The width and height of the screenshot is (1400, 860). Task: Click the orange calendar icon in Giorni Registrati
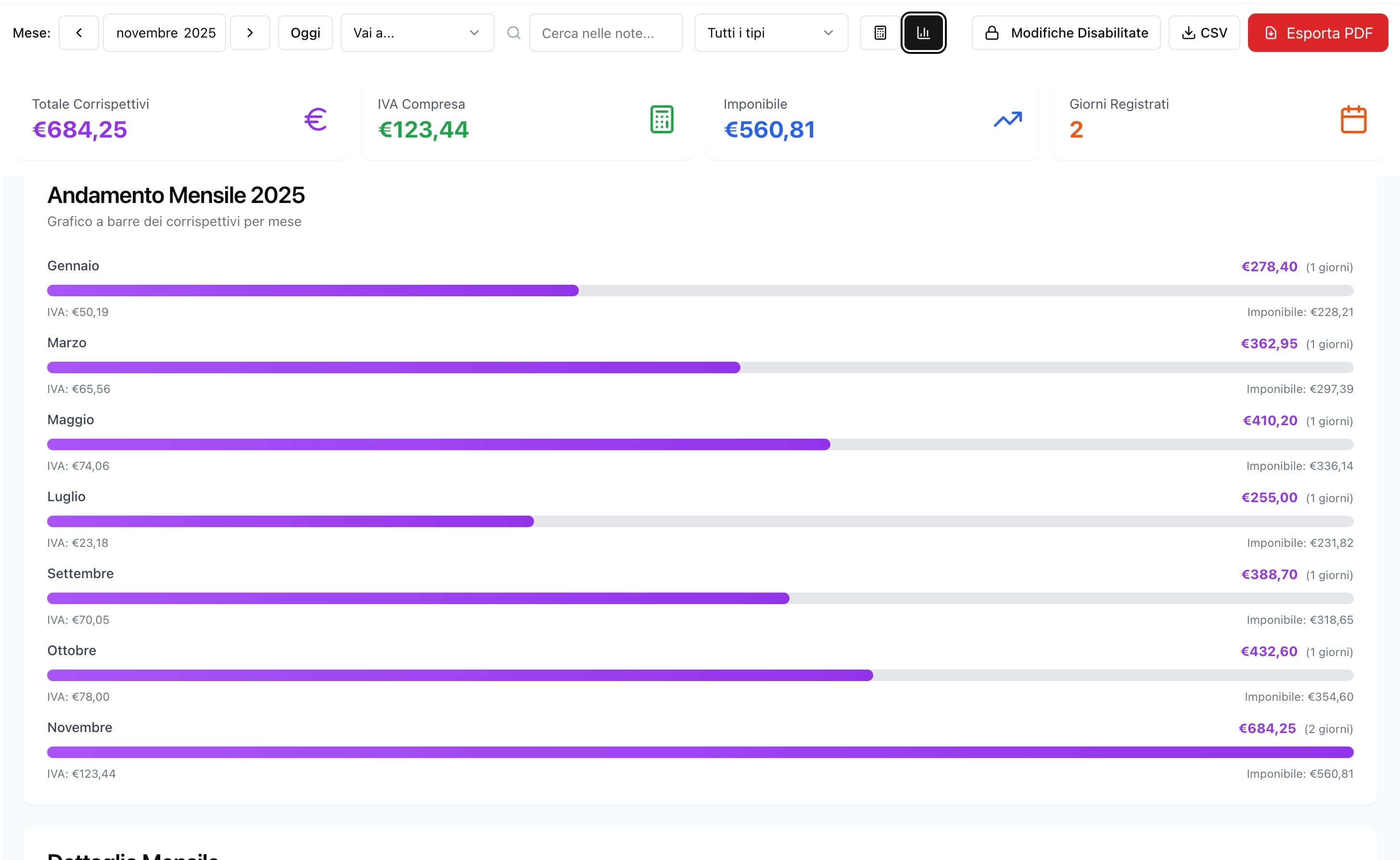1353,119
